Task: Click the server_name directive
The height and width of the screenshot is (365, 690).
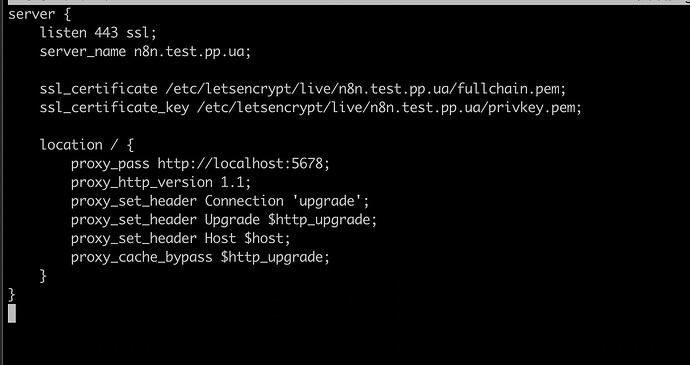Action: coord(83,52)
